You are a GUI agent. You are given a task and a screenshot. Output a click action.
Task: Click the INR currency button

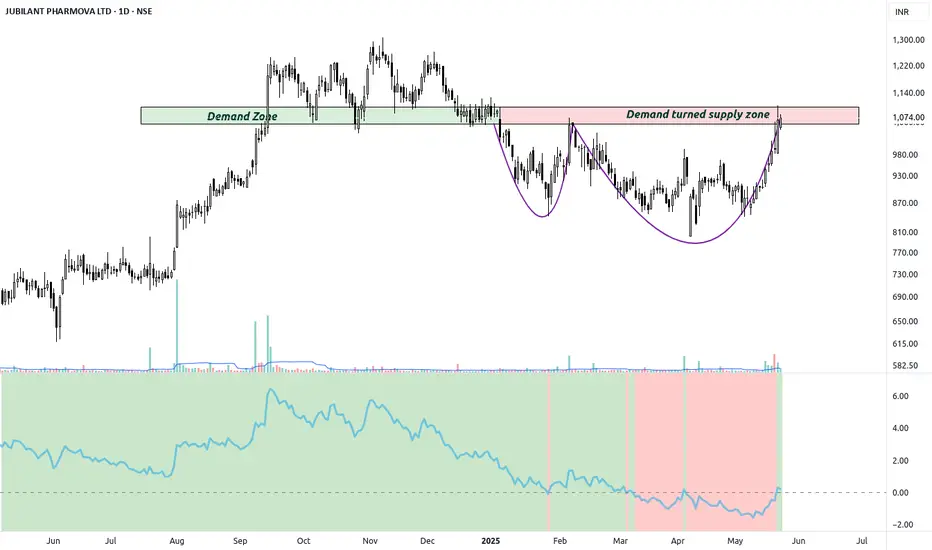pos(902,12)
